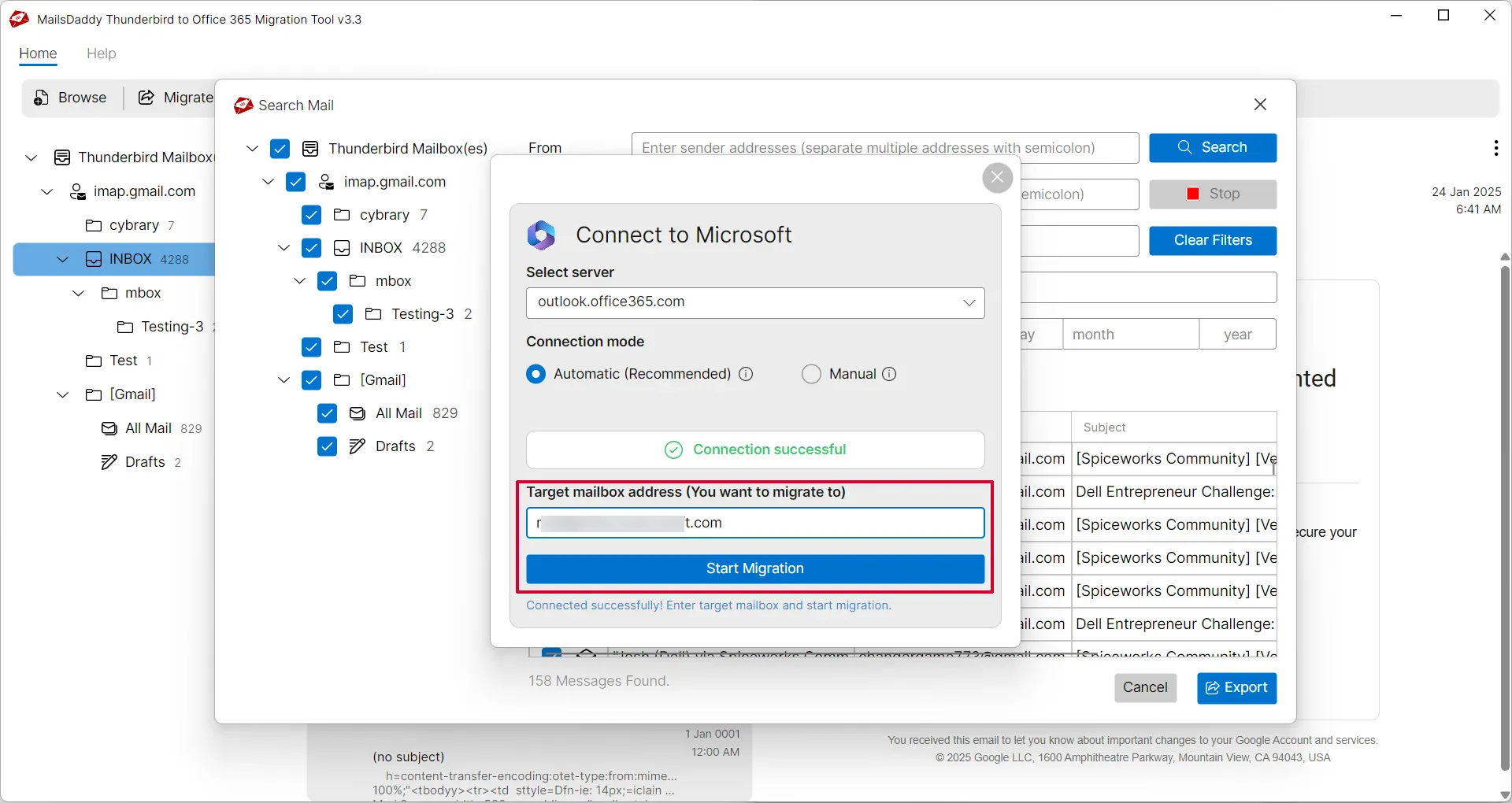Click the Start Migration button

tap(754, 568)
